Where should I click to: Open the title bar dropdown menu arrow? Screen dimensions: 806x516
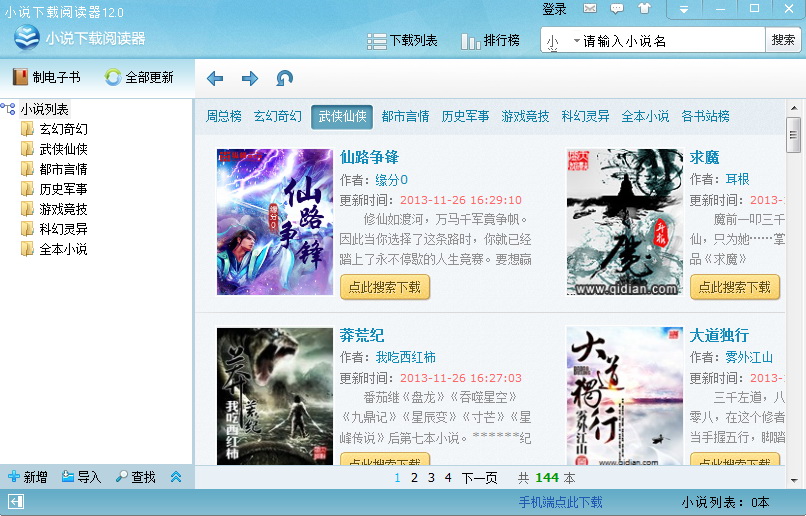click(684, 9)
